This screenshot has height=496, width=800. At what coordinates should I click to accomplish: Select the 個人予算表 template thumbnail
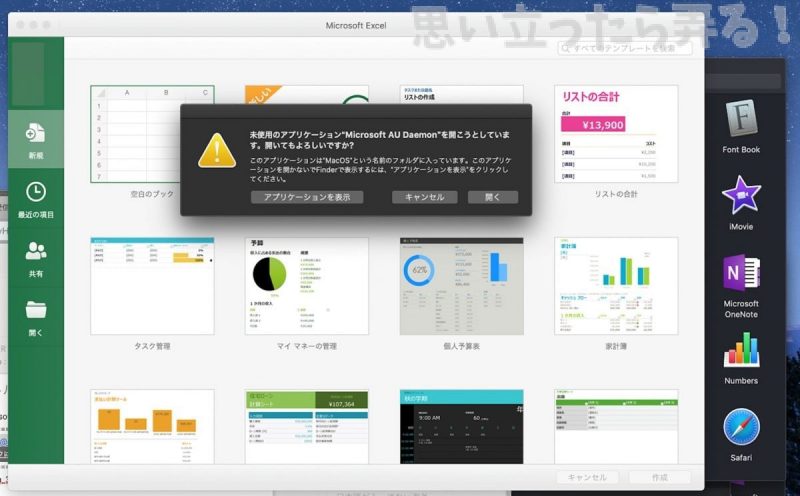coord(462,286)
